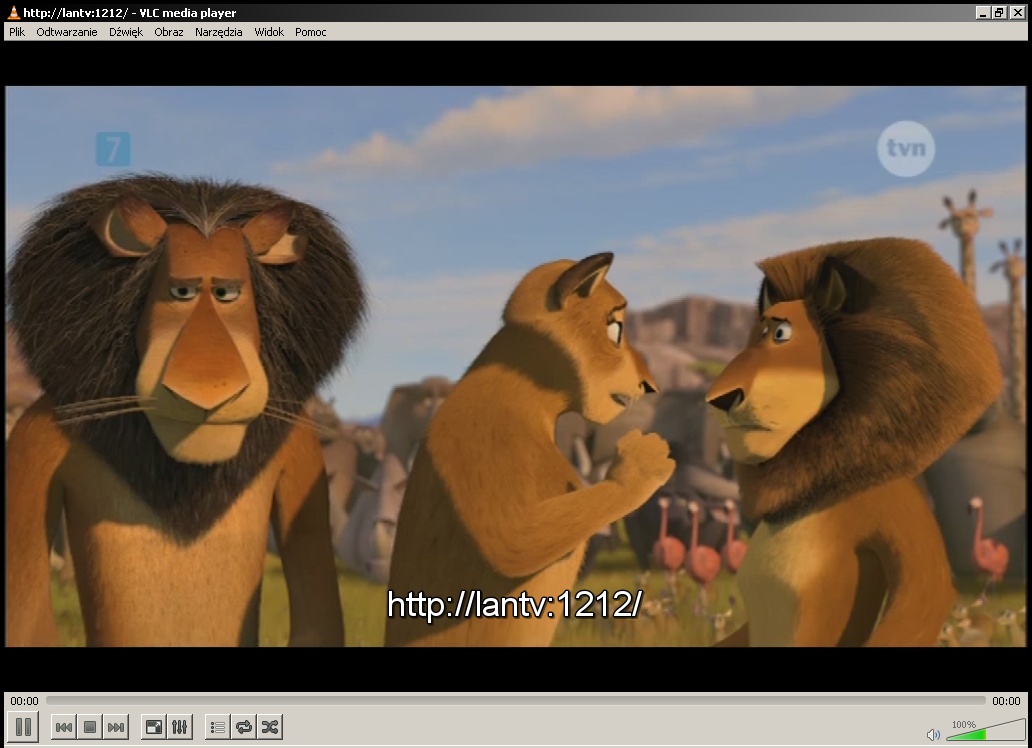Stop playback with the stop button
The image size is (1032, 748).
pos(90,727)
